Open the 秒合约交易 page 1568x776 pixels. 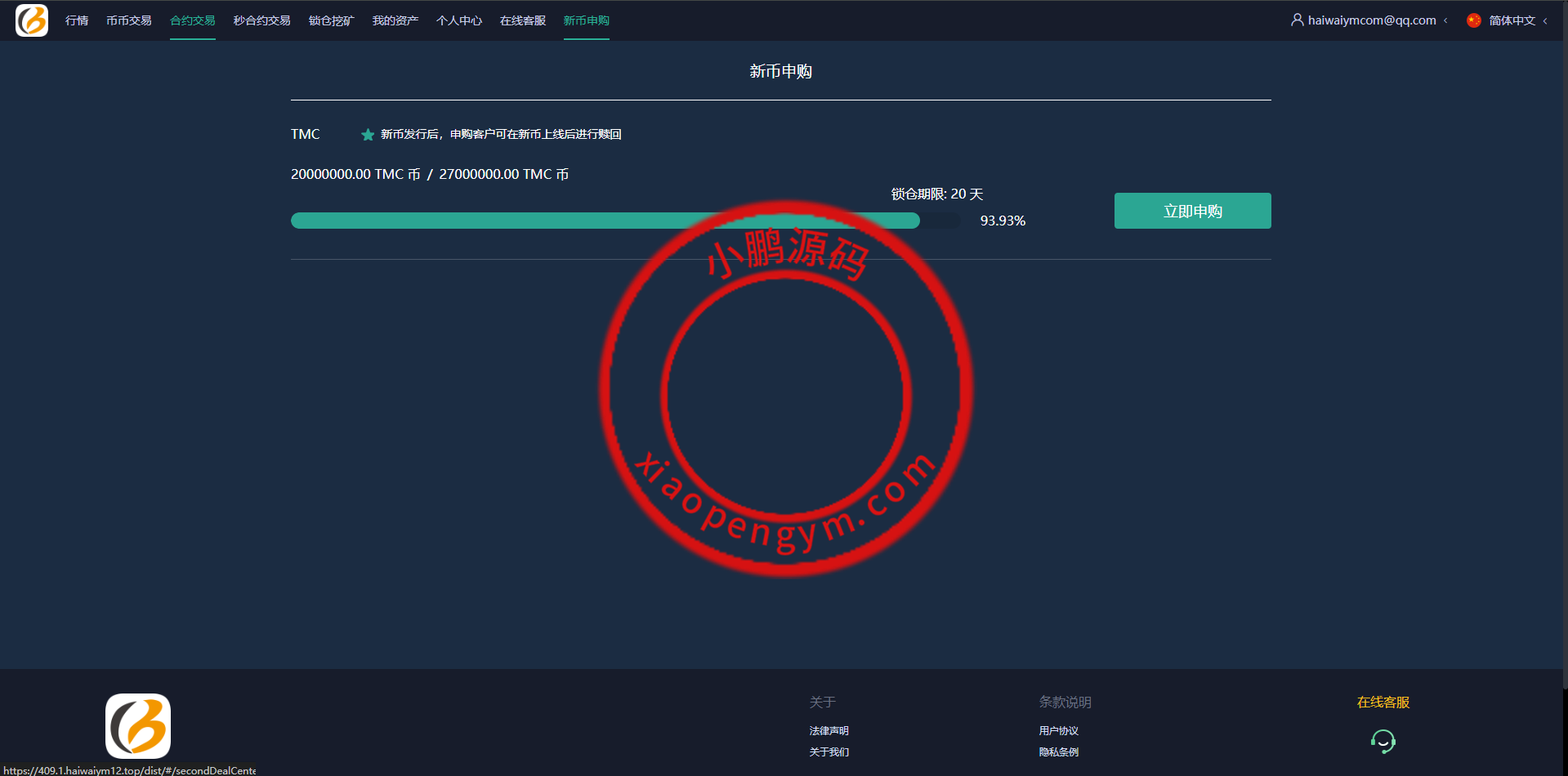[x=261, y=20]
